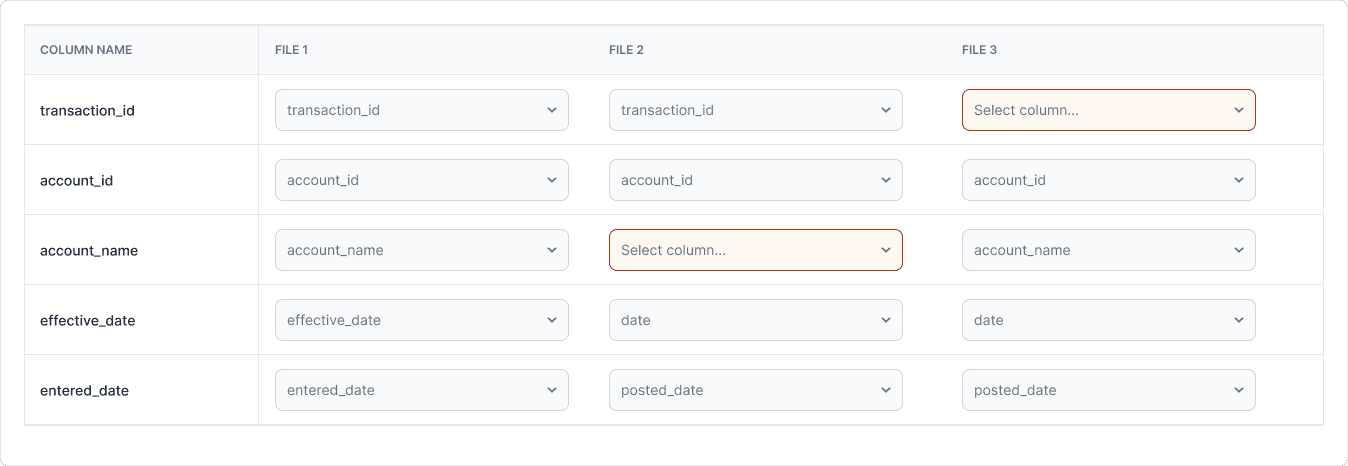
Task: Expand File 2 date mapping for effective_date
Action: click(755, 320)
